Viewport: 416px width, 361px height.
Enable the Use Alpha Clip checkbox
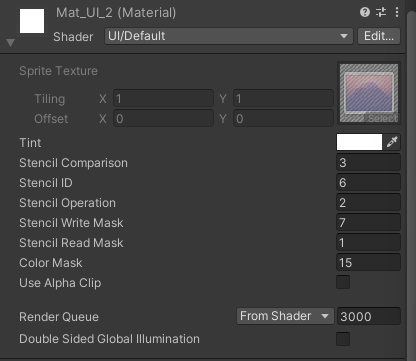343,282
